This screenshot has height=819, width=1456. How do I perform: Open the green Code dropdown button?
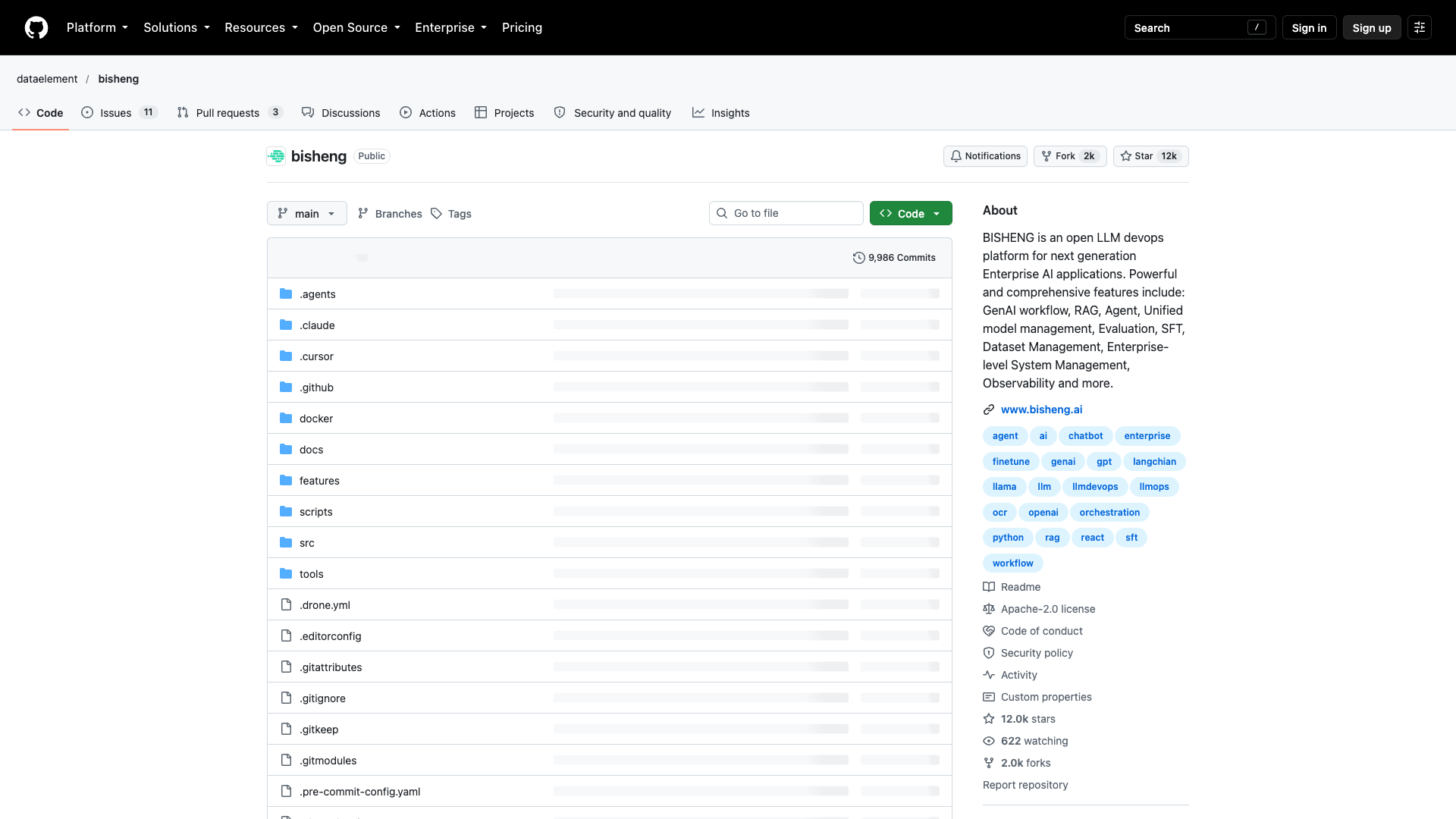pos(911,214)
